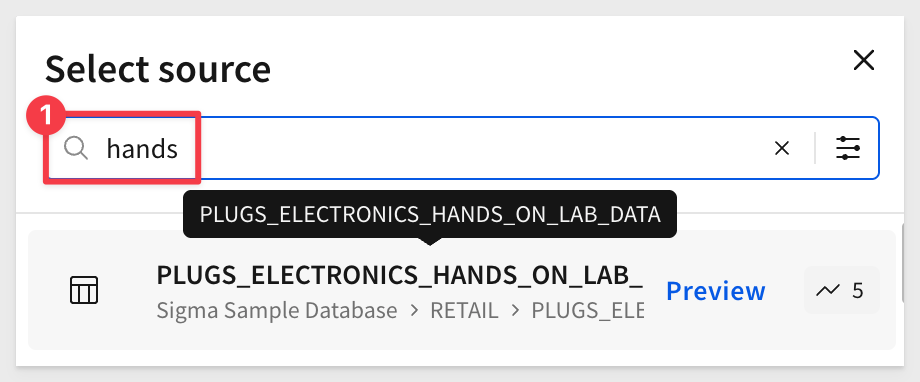This screenshot has height=382, width=920.
Task: Open the search filter options sliders icon
Action: [x=848, y=148]
